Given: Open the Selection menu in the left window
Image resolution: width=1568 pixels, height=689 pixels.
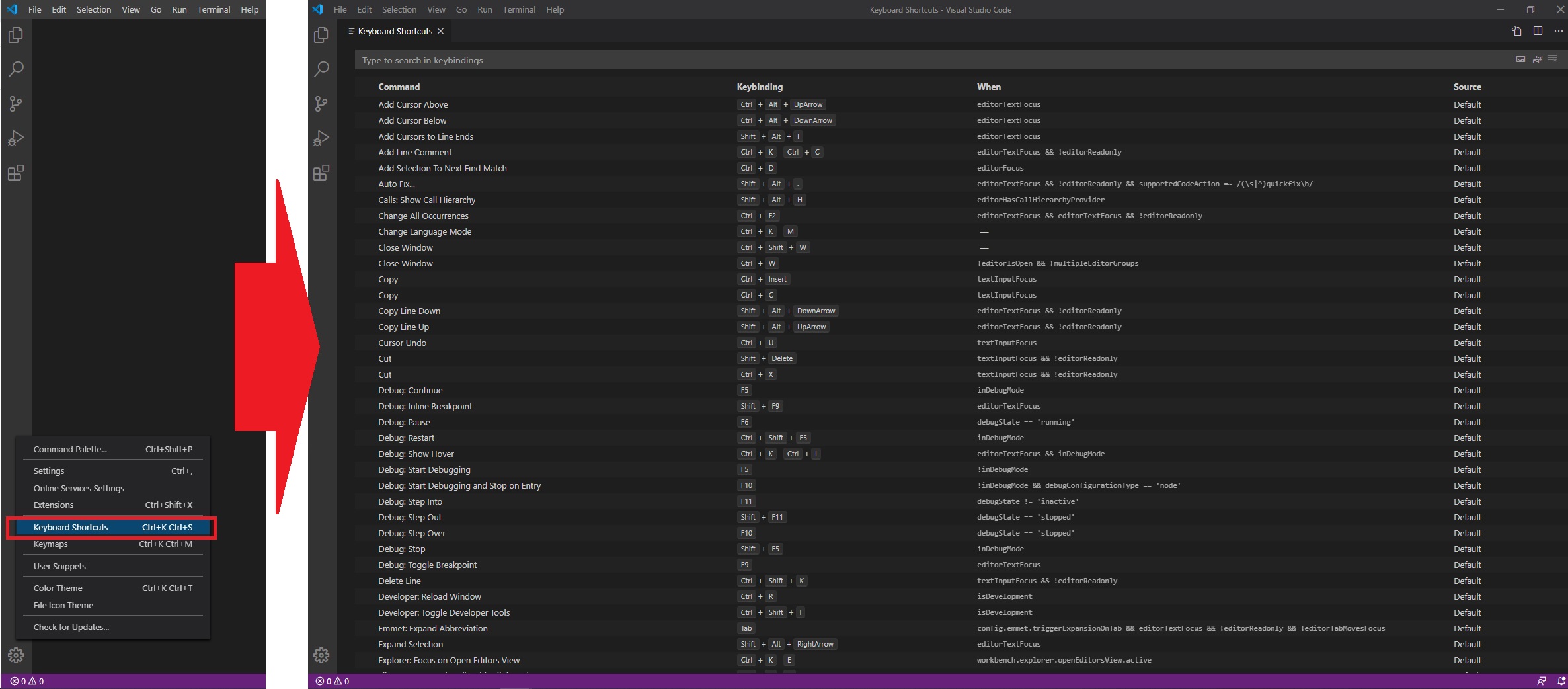Looking at the screenshot, I should pos(94,9).
